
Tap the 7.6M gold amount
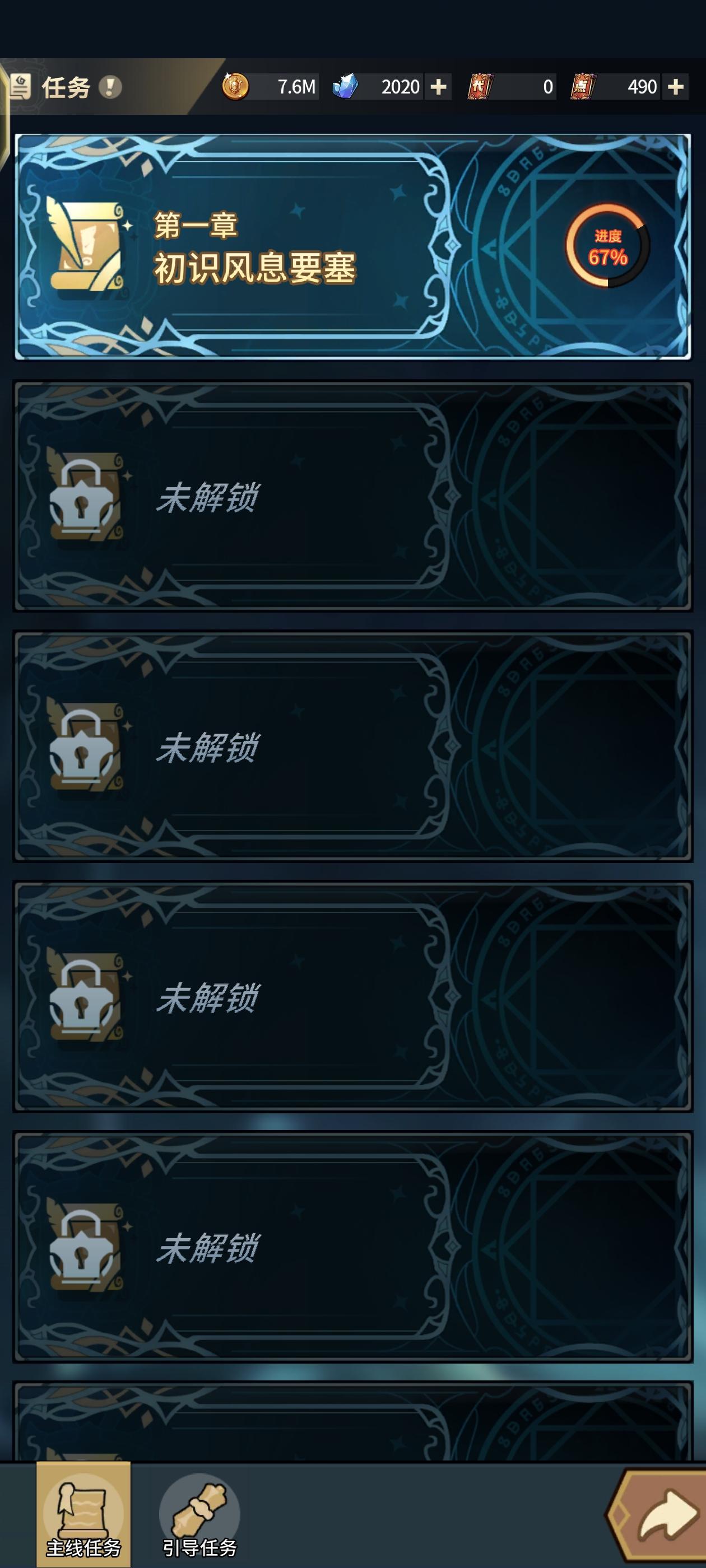296,87
